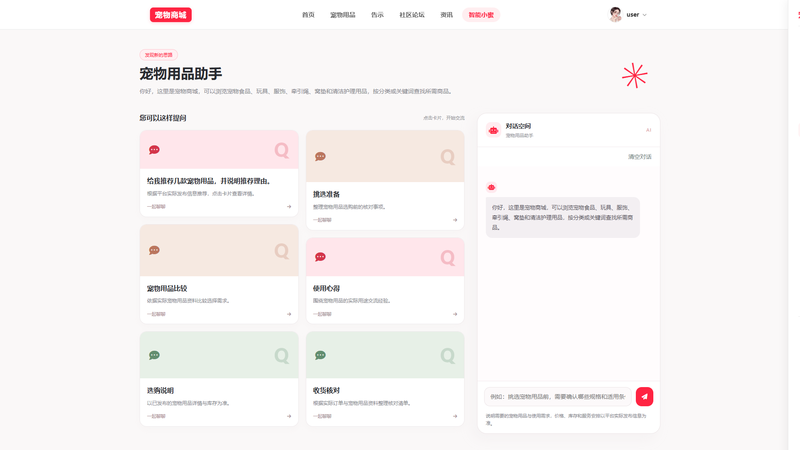Click the AI label in chat header
This screenshot has height=450, width=800.
coord(648,130)
